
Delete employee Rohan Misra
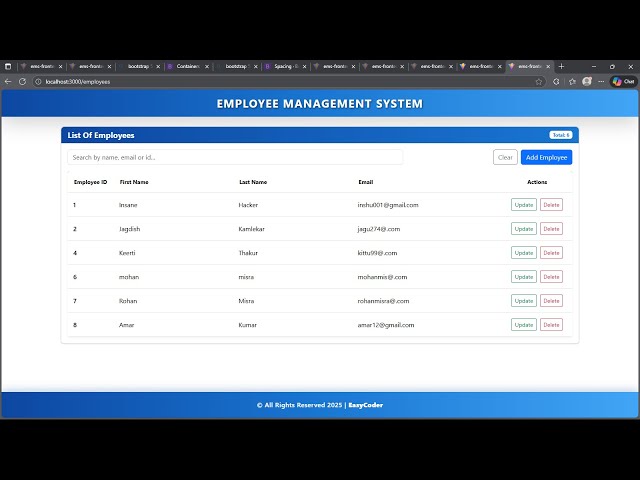(551, 301)
